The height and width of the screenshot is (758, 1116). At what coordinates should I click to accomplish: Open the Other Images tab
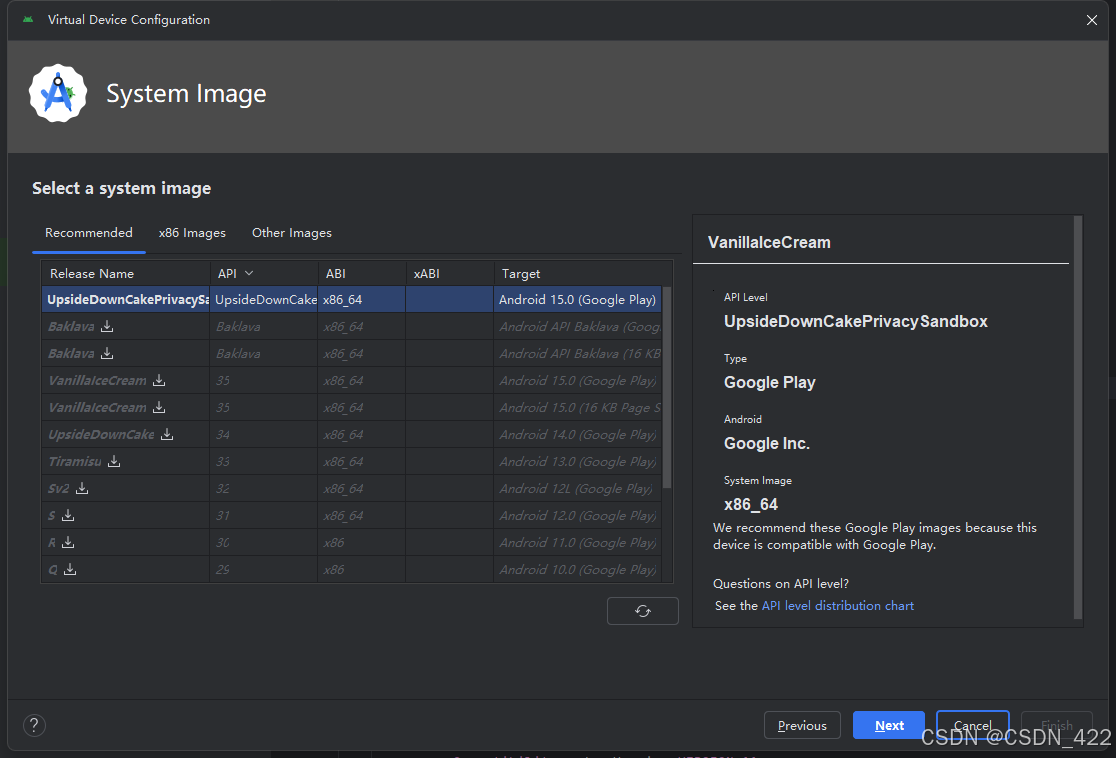click(291, 233)
